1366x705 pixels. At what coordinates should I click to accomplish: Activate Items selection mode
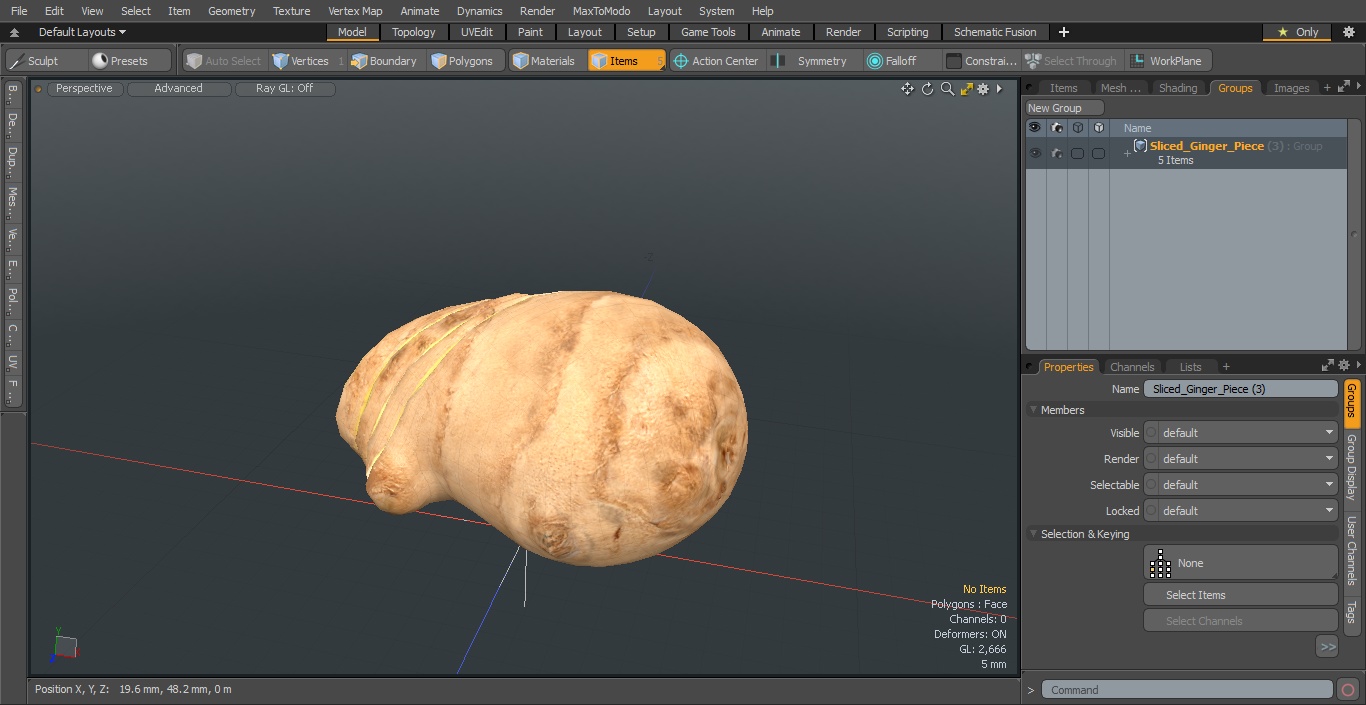pyautogui.click(x=626, y=61)
